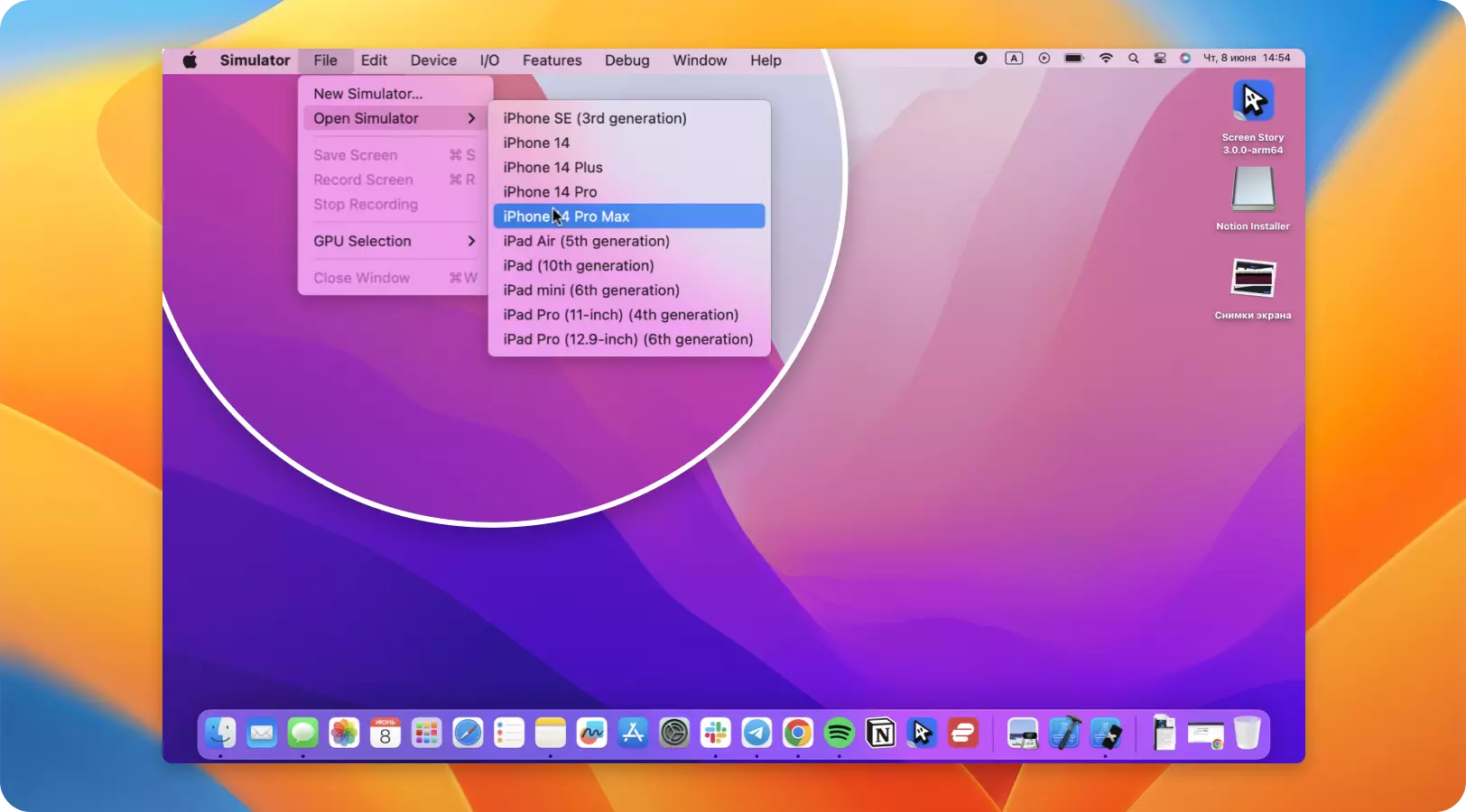1466x812 pixels.
Task: Select the iPhone 14 Plus simulator
Action: (x=629, y=167)
